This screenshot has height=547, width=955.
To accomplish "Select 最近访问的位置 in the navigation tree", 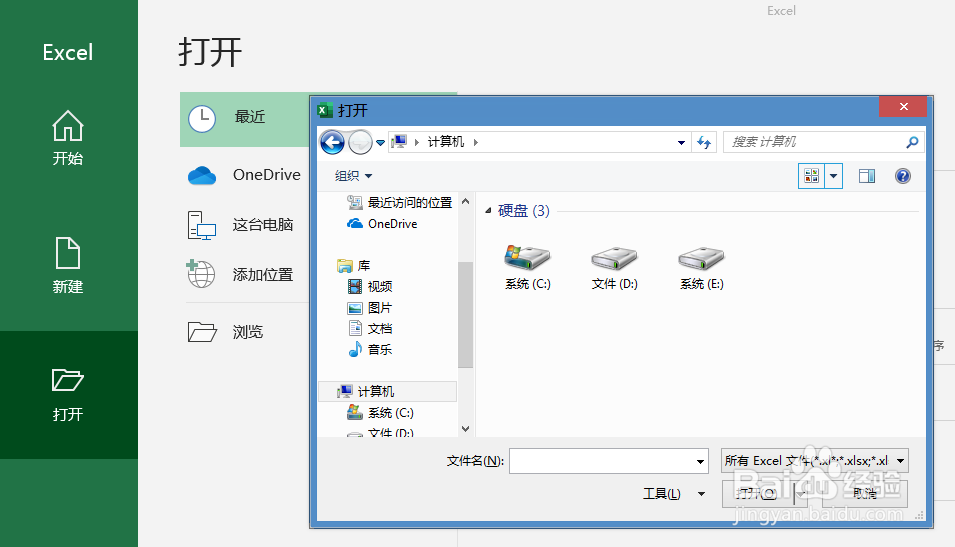I will [x=400, y=202].
